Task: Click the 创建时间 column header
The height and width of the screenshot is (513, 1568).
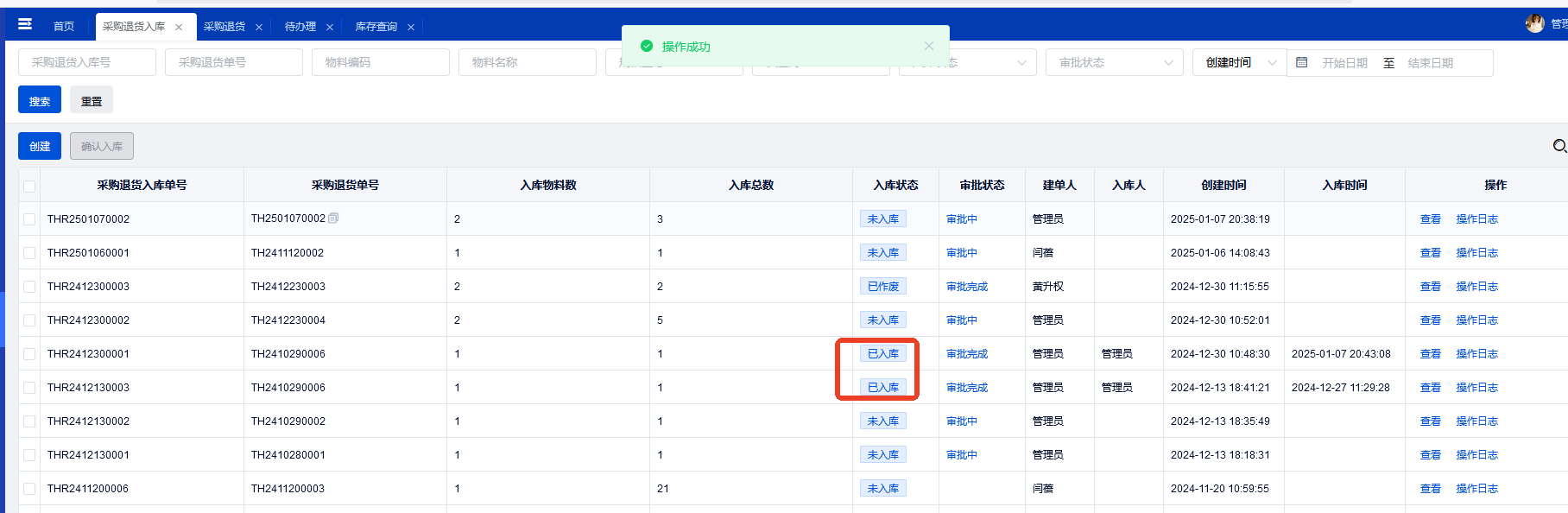Action: click(x=1223, y=185)
